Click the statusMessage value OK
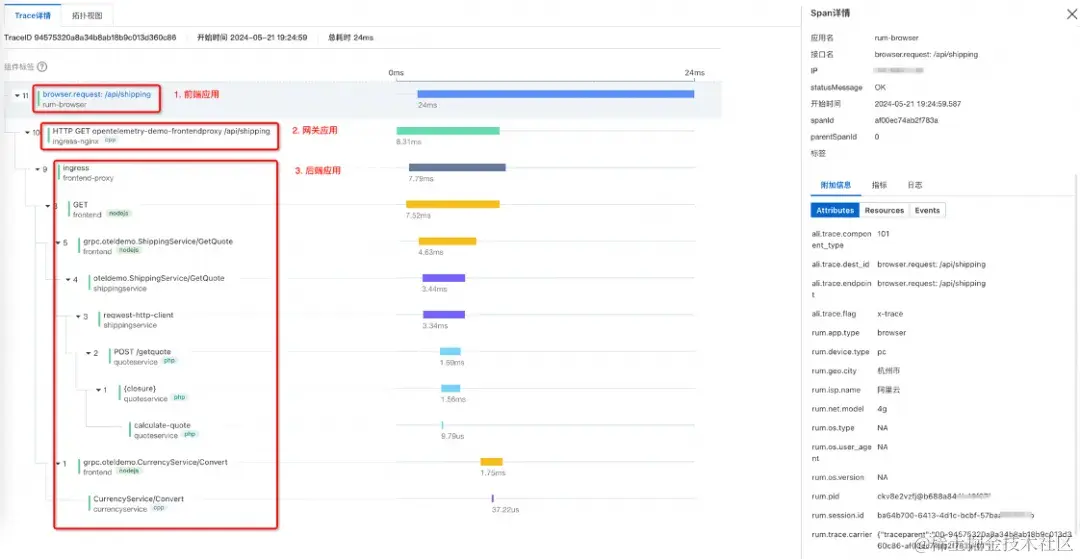The height and width of the screenshot is (560, 1080). coord(880,87)
